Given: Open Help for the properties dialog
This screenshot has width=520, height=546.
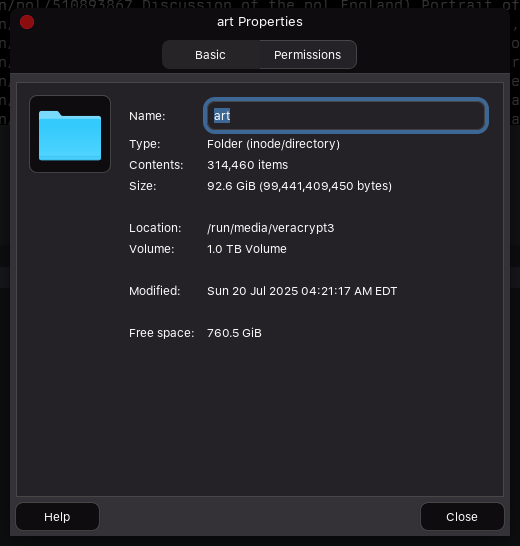Looking at the screenshot, I should point(57,517).
